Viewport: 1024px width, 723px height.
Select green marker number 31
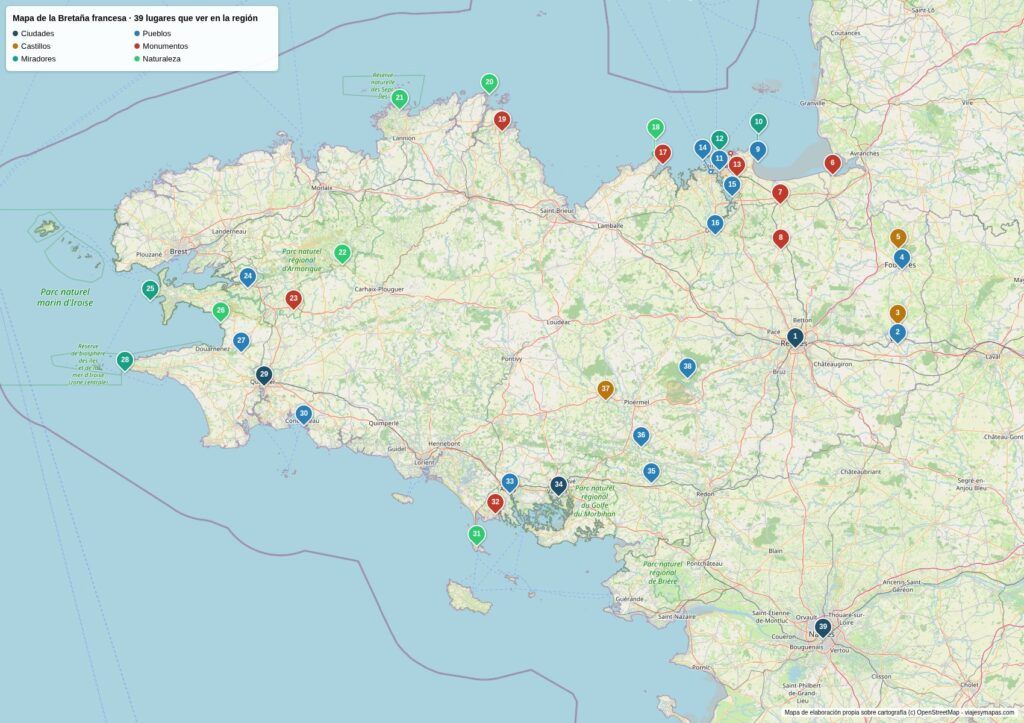[477, 535]
